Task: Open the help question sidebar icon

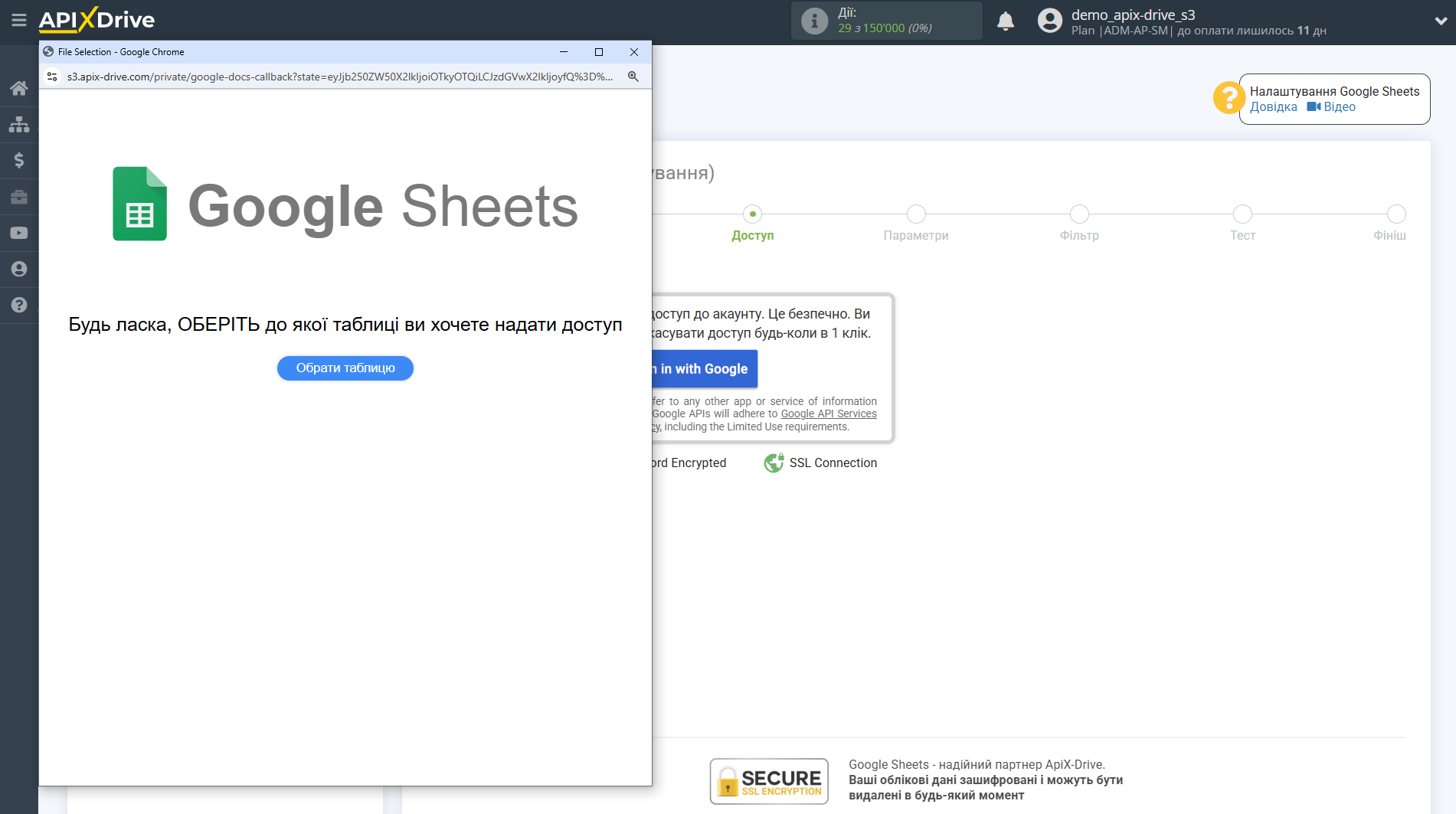Action: (19, 305)
